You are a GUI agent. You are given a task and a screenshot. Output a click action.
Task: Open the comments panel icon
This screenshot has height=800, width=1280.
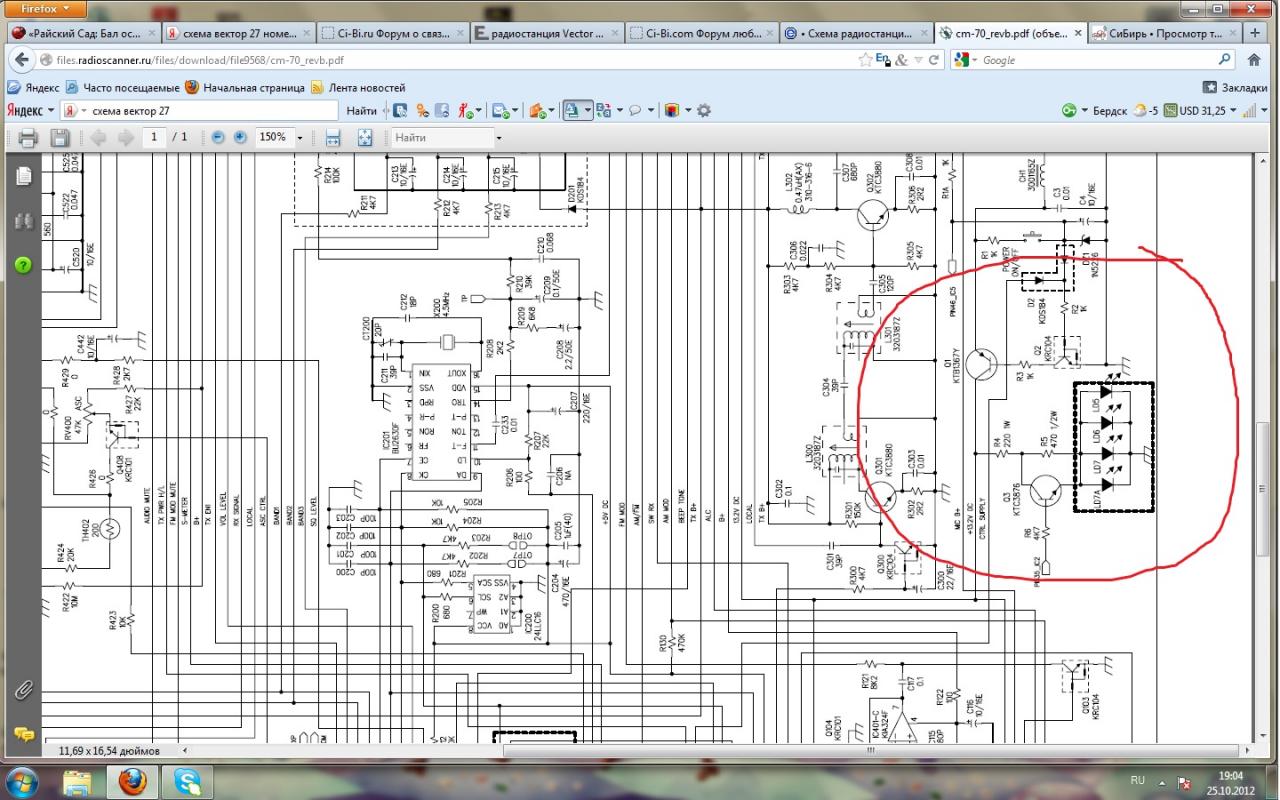tap(24, 735)
